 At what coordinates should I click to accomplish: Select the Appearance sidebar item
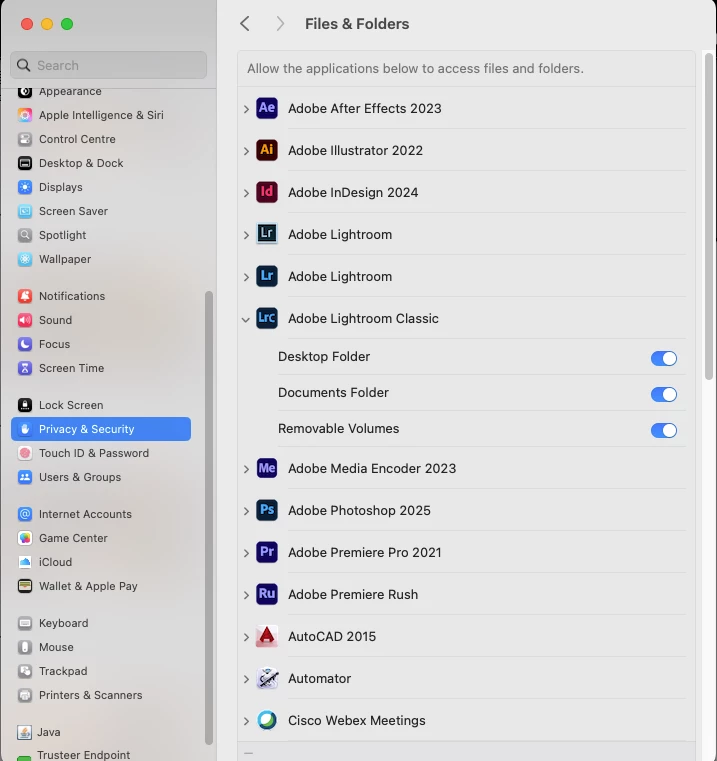pyautogui.click(x=101, y=92)
